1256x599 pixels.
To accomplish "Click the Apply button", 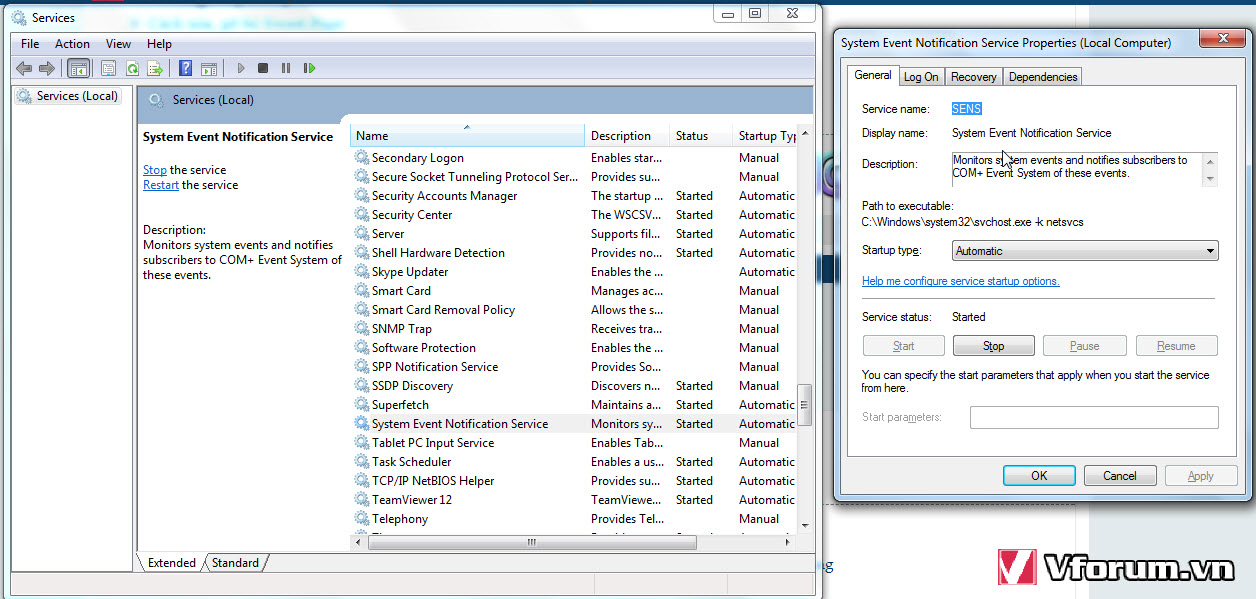I will pos(1201,476).
